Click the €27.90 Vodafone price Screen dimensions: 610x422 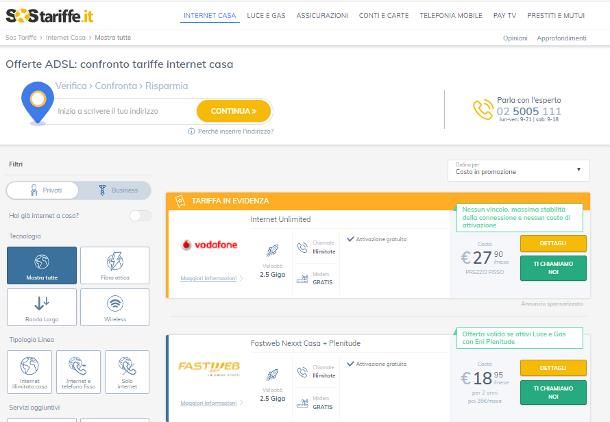click(x=484, y=258)
